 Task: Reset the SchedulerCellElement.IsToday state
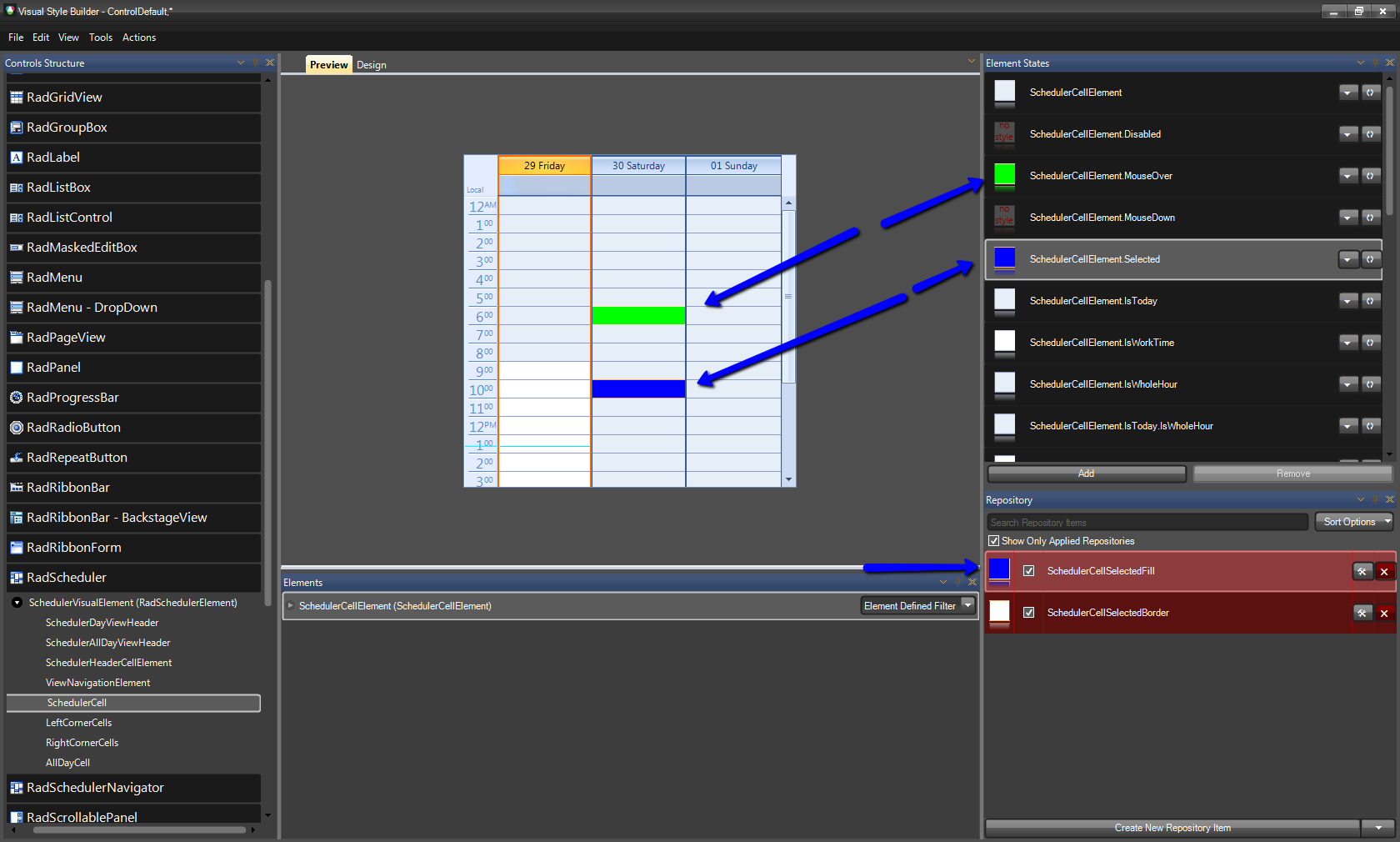[1371, 301]
